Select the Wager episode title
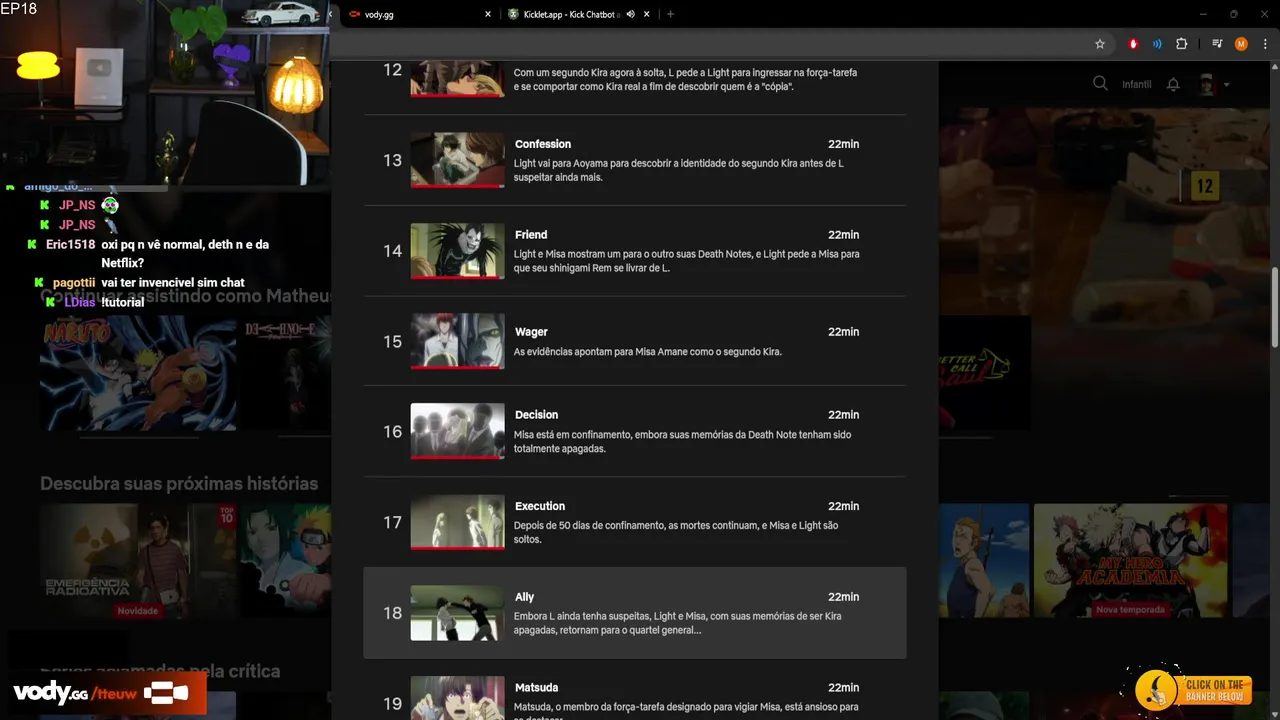Viewport: 1280px width, 720px height. tap(531, 332)
